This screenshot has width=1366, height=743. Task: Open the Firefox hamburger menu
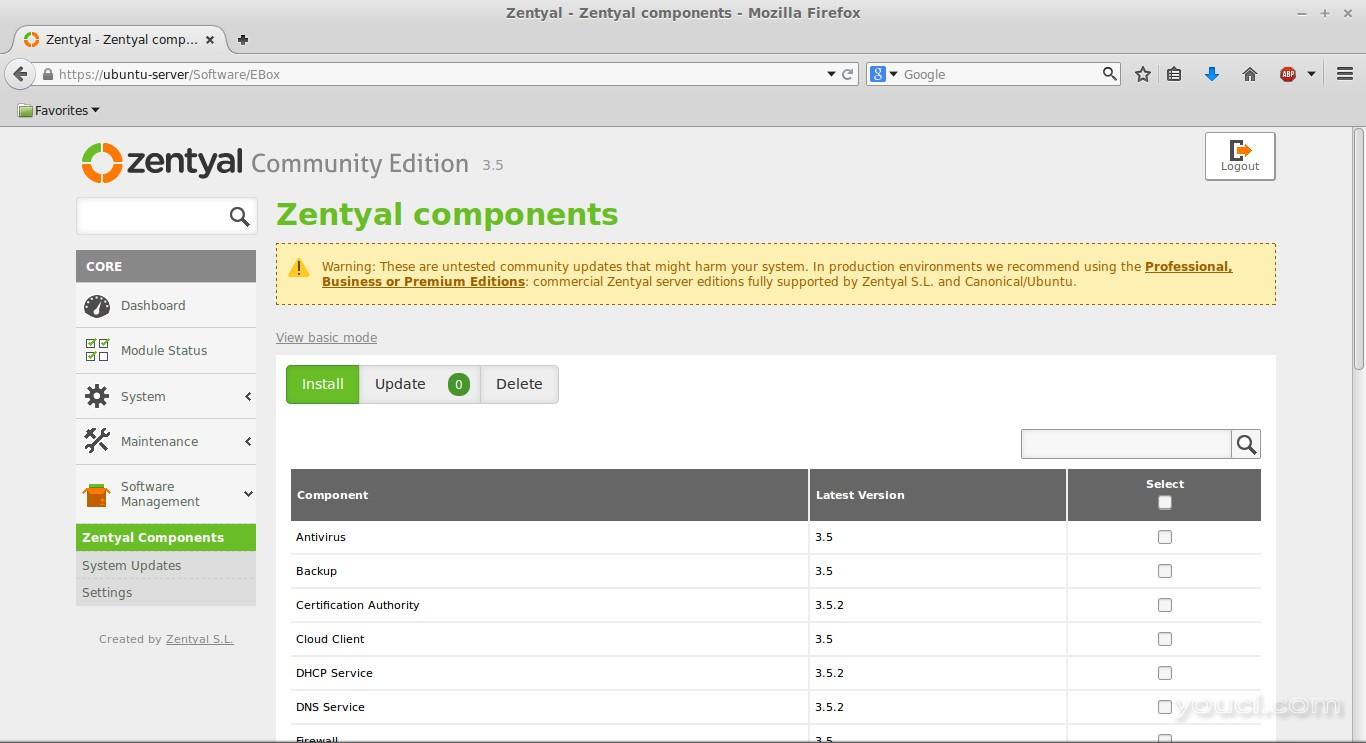pos(1345,74)
